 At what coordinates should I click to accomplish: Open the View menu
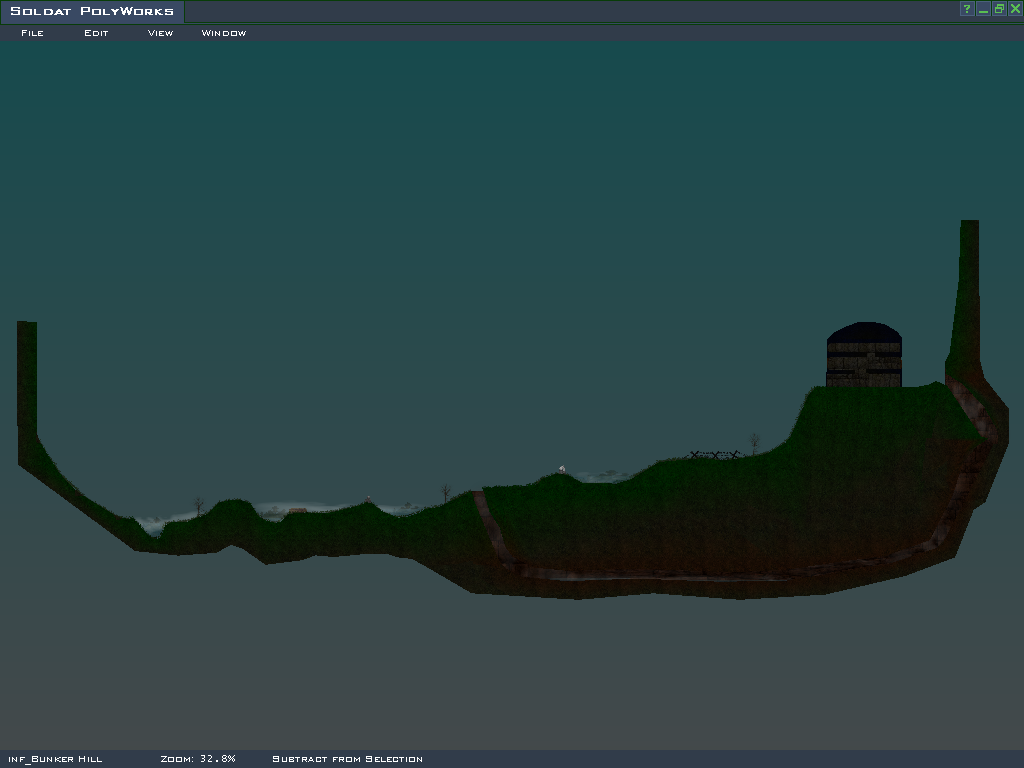point(160,33)
